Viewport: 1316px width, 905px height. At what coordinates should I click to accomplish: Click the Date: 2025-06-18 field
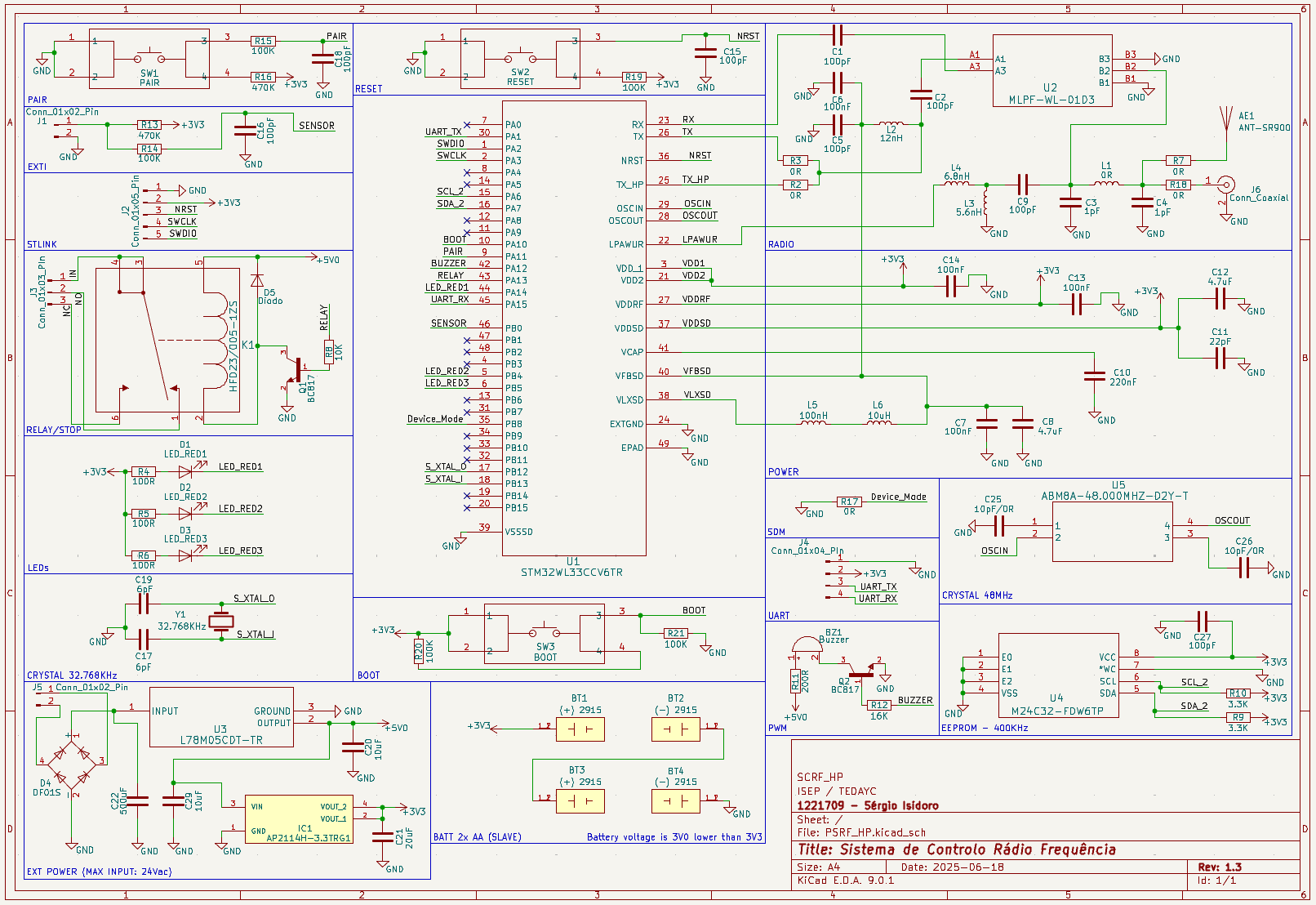coord(953,867)
